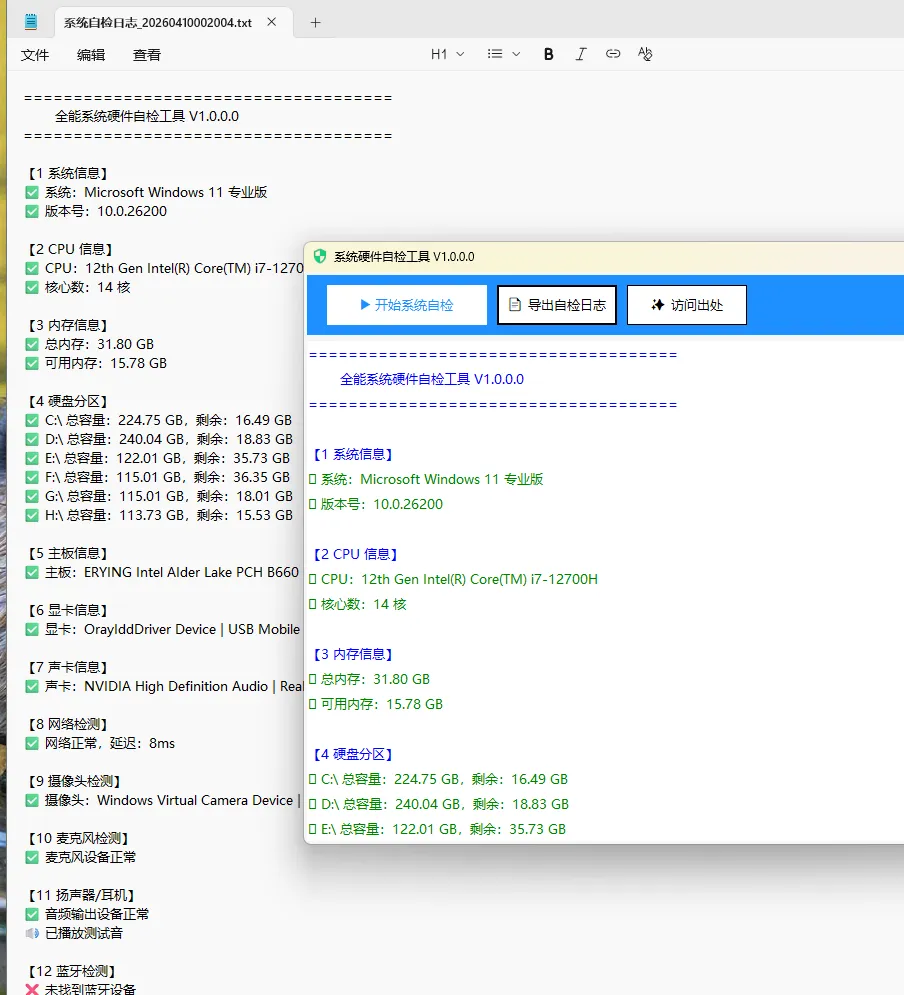Switch to the 系统自检日志_20260410002004.txt tab
The width and height of the screenshot is (904, 995).
(x=158, y=23)
